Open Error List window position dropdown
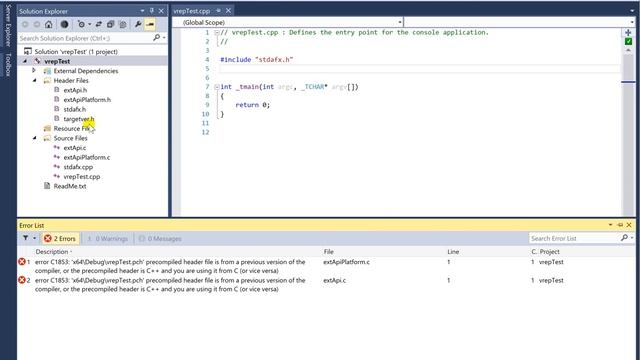The image size is (640, 360). tap(610, 225)
